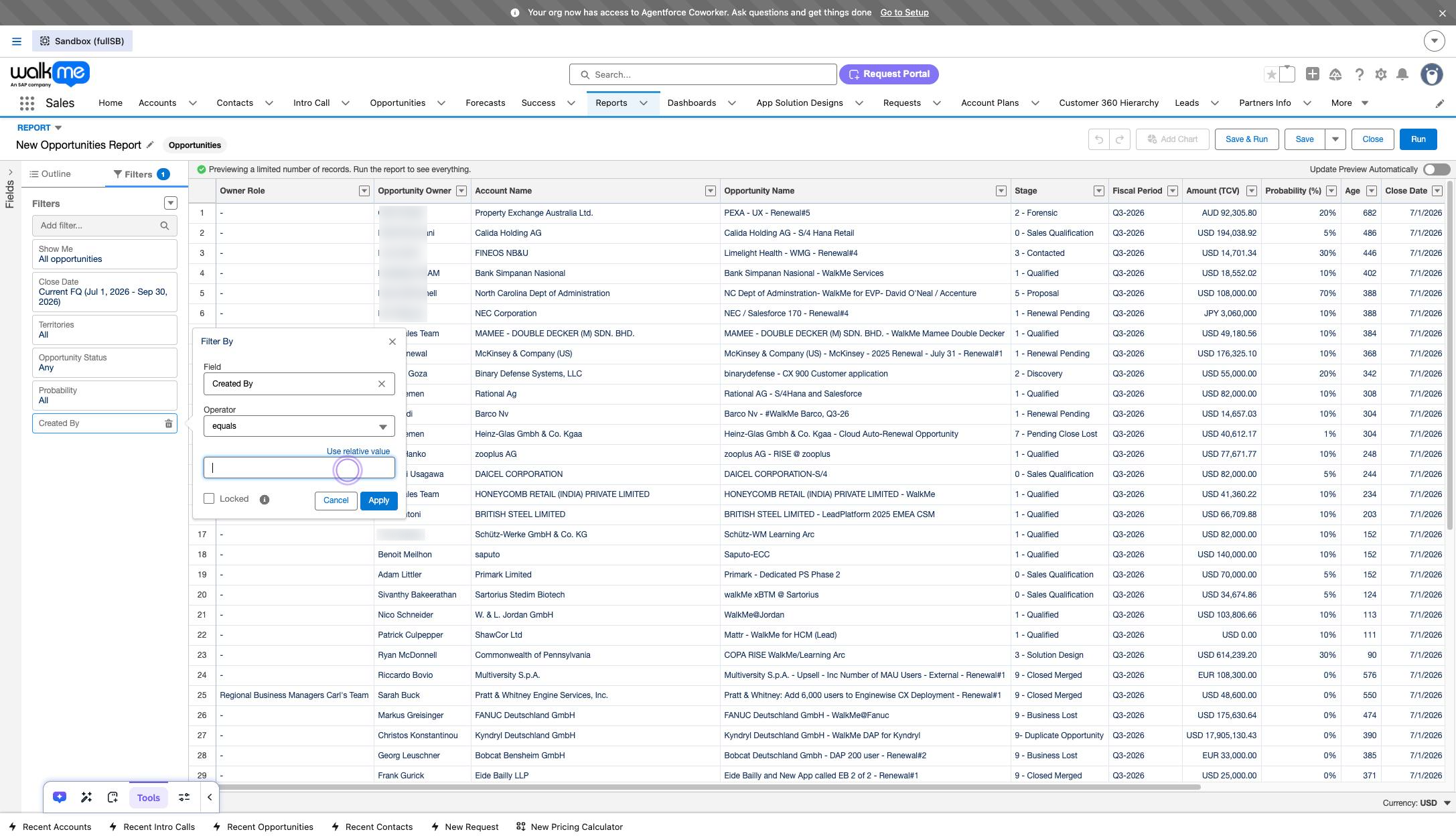Open the REPORT type dropdown arrow
The height and width of the screenshot is (840, 1456).
click(x=58, y=128)
